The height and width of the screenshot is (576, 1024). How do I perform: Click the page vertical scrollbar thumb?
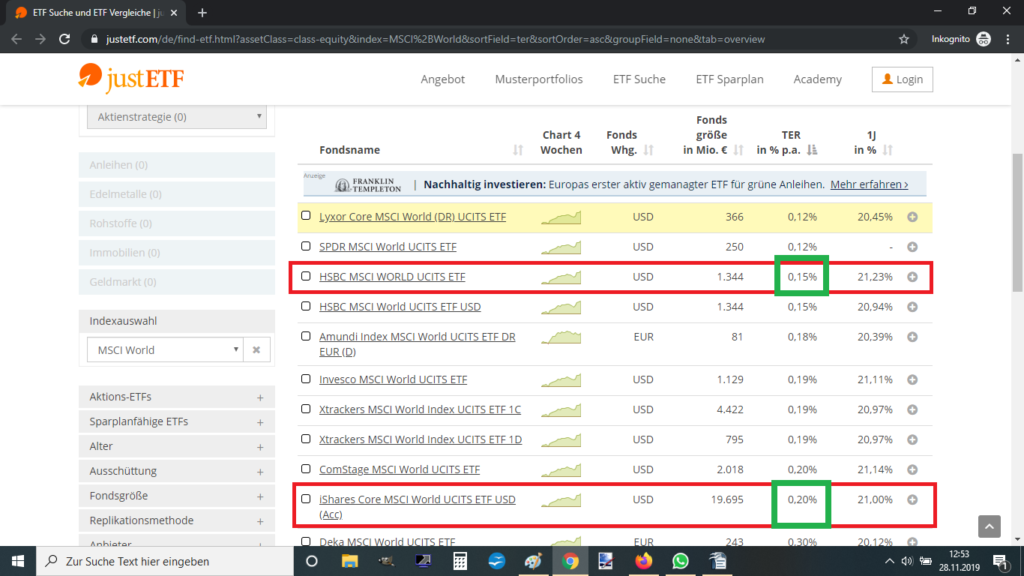pos(1017,222)
